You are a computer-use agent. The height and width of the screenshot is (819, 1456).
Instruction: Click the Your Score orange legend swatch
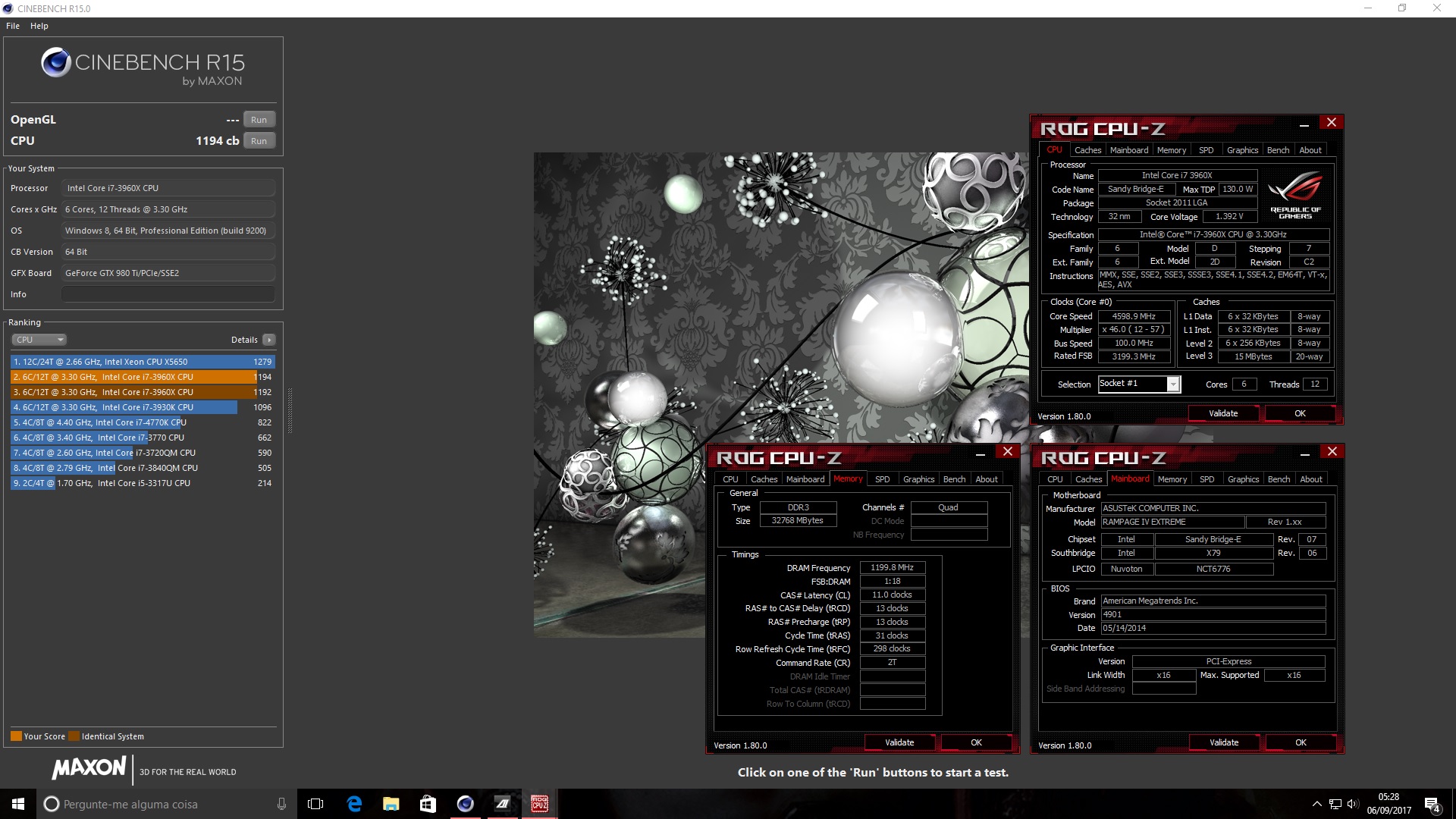[x=16, y=736]
